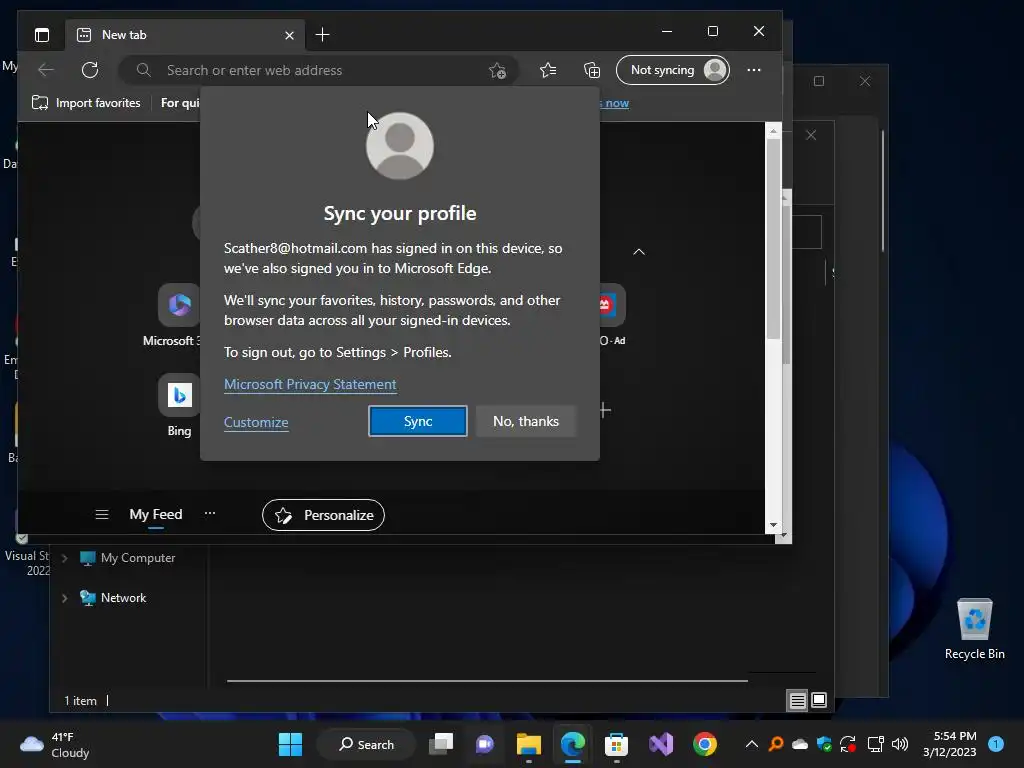Click the address bar search field

point(319,70)
